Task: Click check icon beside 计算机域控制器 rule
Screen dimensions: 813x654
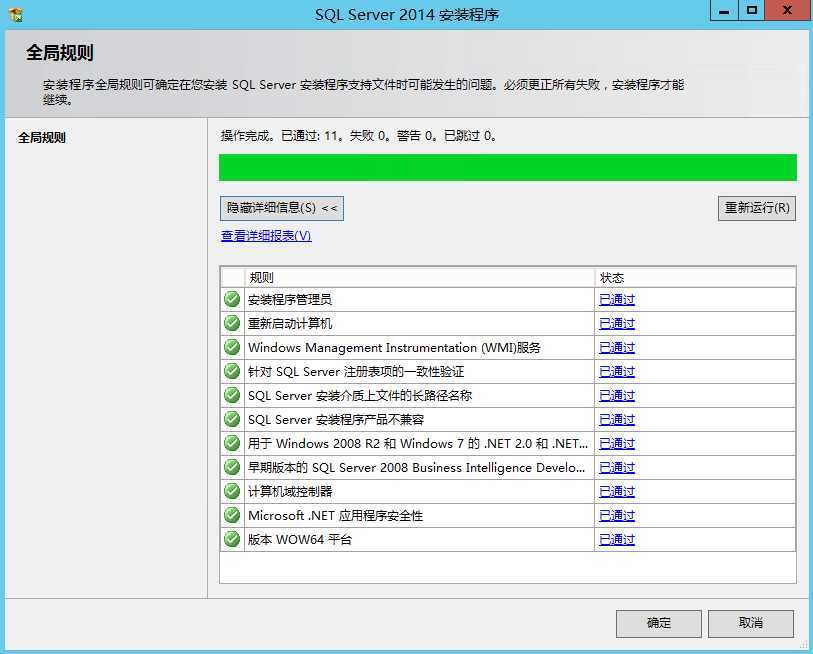Action: point(232,491)
